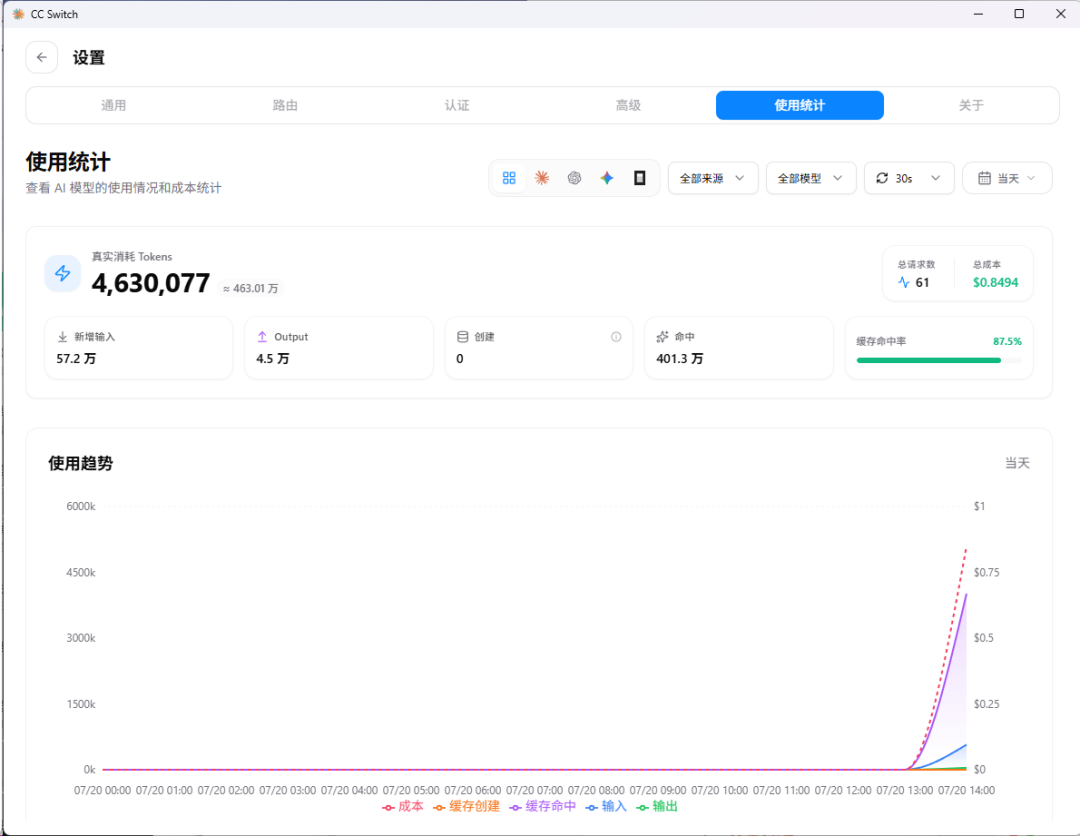
Task: Switch to the 关于 tab
Action: tap(971, 105)
